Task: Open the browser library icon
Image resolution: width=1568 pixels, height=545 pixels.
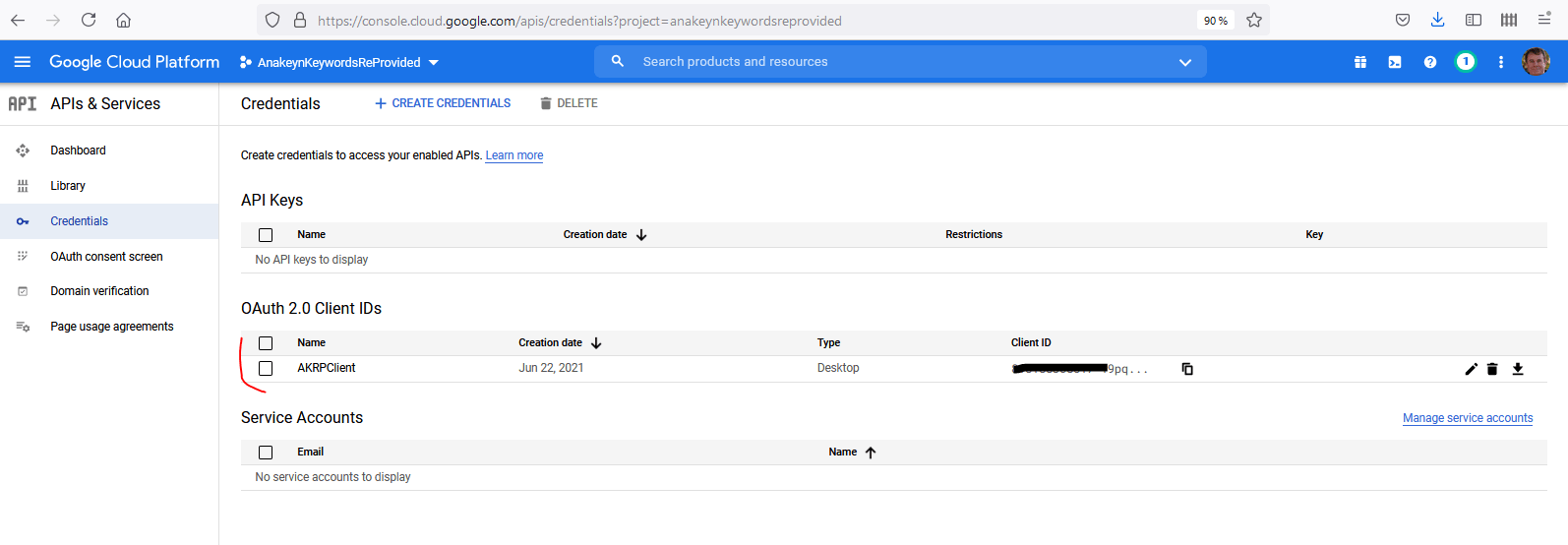Action: point(1509,20)
